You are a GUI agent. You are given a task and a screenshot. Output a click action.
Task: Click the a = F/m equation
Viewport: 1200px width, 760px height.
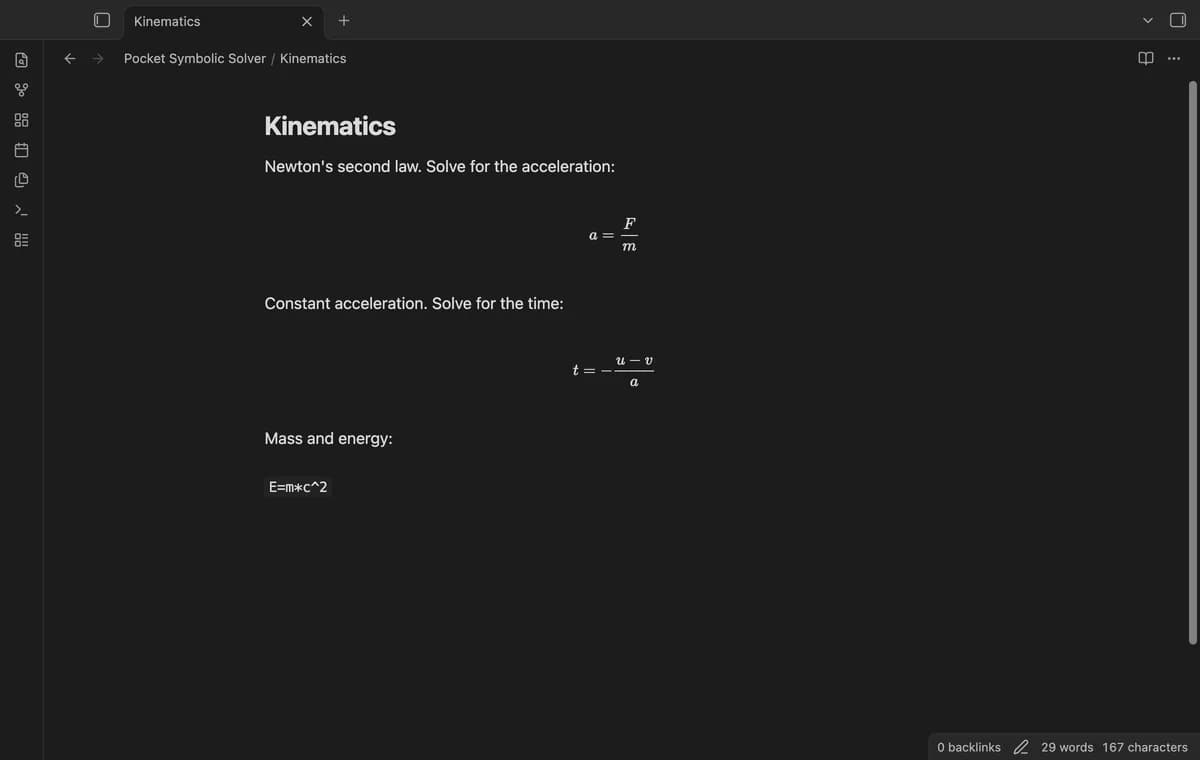tap(614, 235)
